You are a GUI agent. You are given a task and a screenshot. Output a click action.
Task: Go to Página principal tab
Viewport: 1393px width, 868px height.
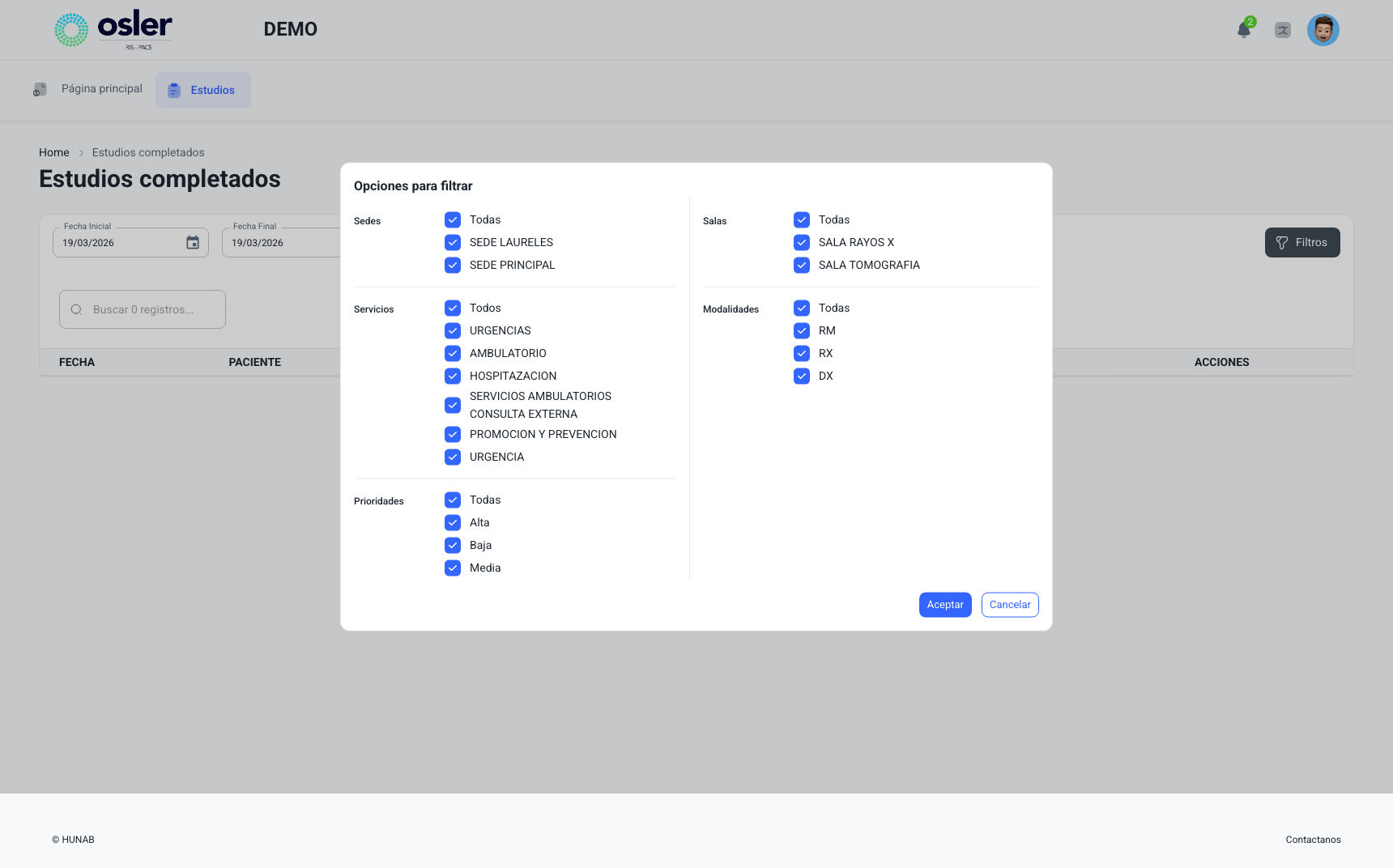click(x=87, y=89)
